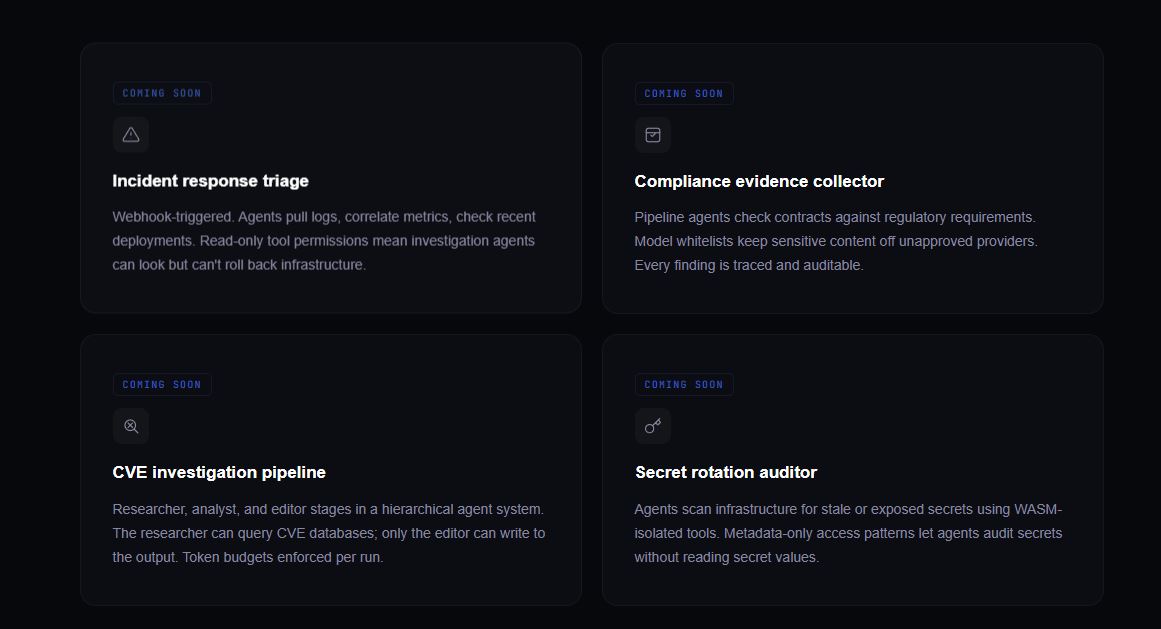Click the magnifier icon above CVE investigation pipeline

[x=131, y=426]
